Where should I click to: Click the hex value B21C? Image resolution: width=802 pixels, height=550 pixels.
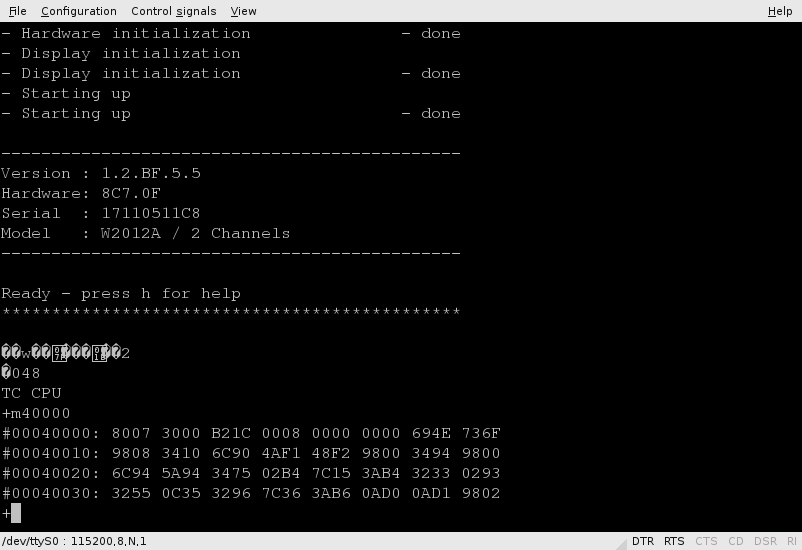pyautogui.click(x=231, y=433)
